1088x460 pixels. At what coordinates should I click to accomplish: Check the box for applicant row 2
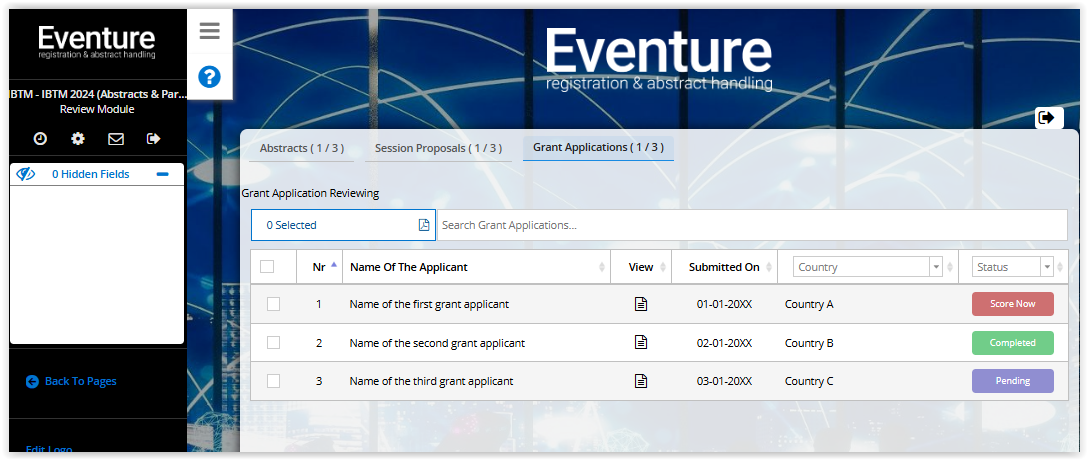(x=273, y=342)
